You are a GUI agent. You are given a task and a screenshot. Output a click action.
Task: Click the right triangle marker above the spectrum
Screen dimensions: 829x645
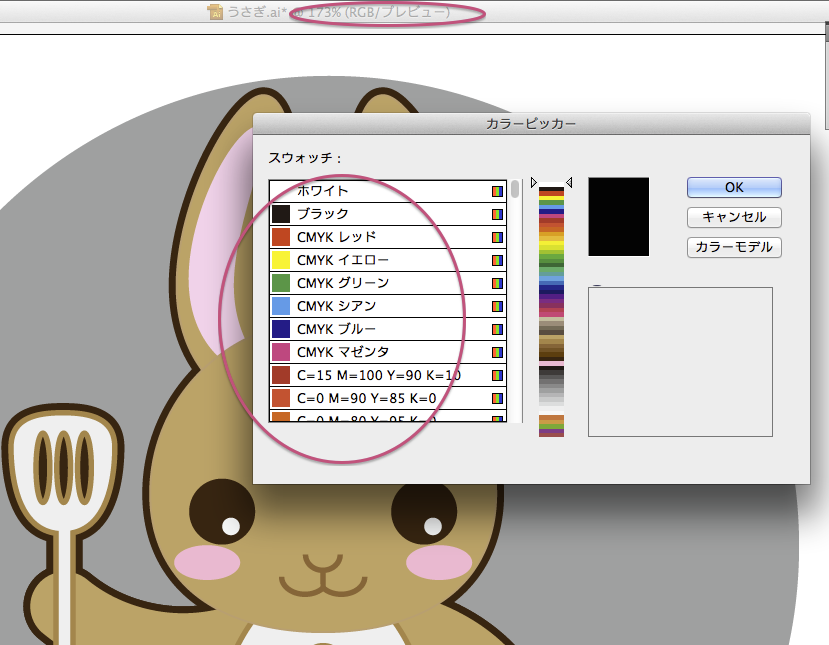[x=533, y=182]
